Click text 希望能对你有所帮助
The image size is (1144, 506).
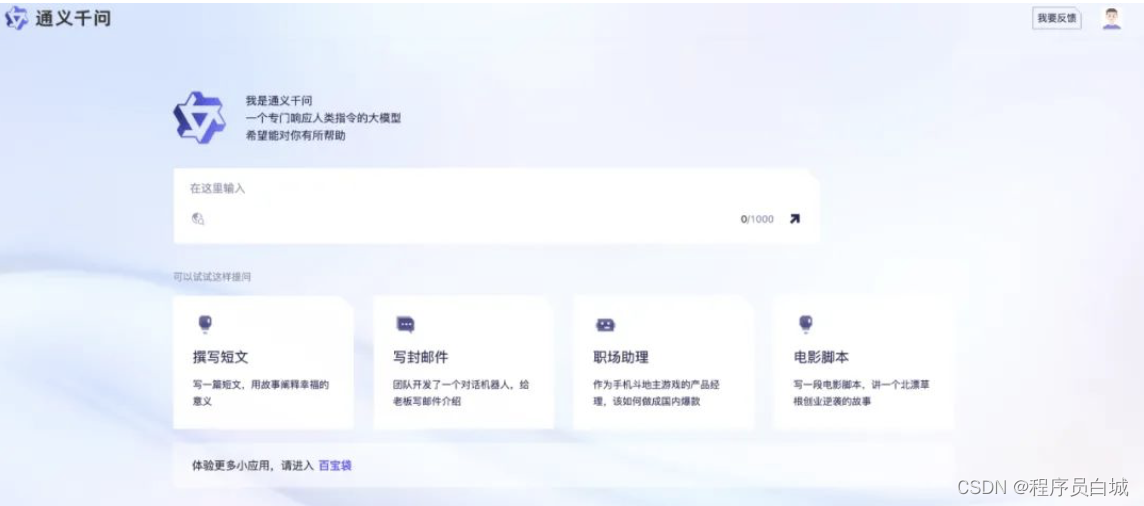click(295, 136)
